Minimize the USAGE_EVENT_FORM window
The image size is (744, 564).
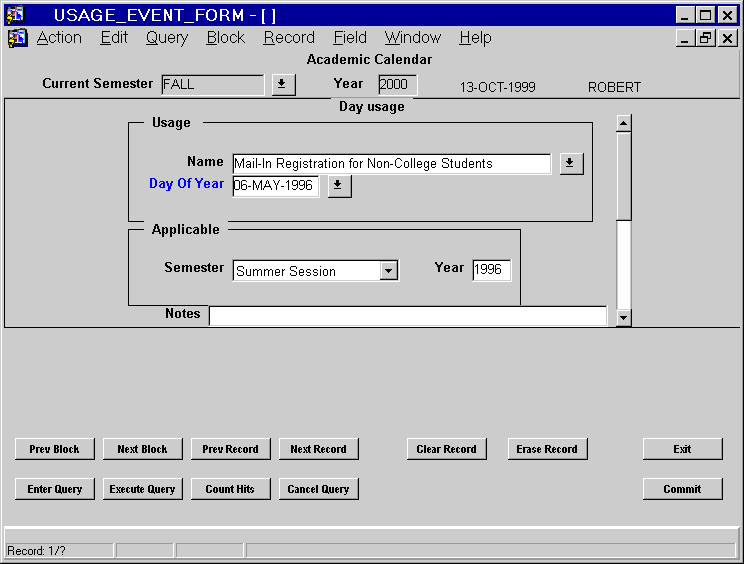685,15
